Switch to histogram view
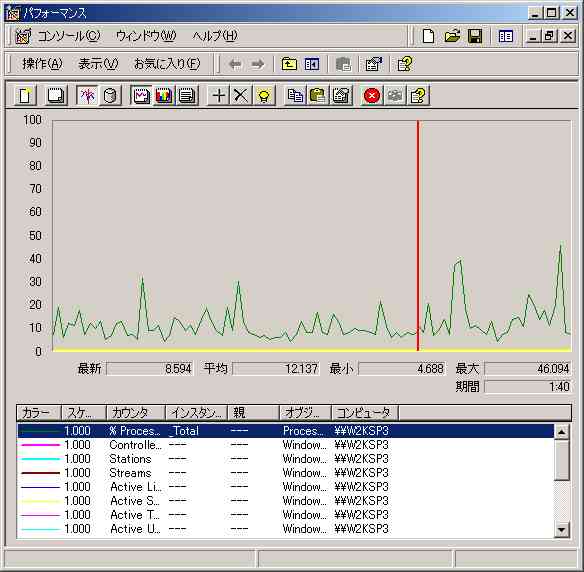This screenshot has width=584, height=572. click(x=164, y=95)
